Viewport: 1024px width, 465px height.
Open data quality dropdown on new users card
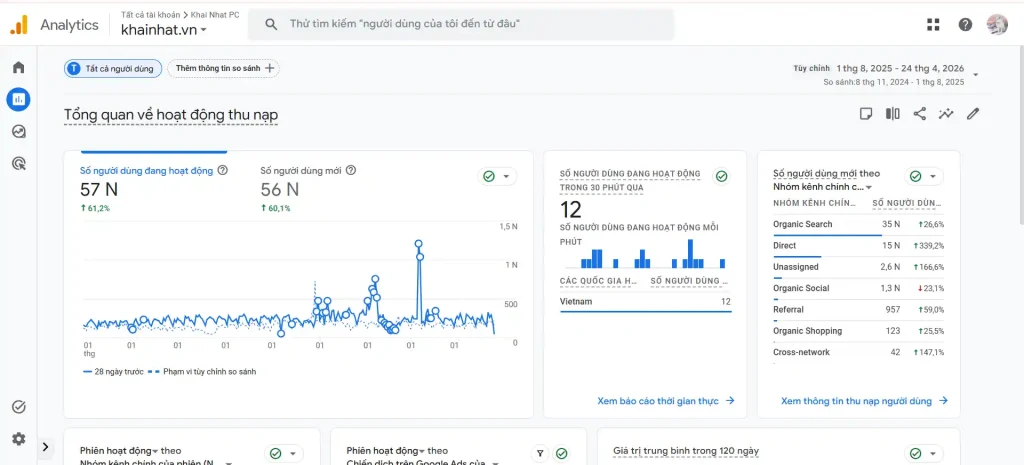tap(923, 176)
